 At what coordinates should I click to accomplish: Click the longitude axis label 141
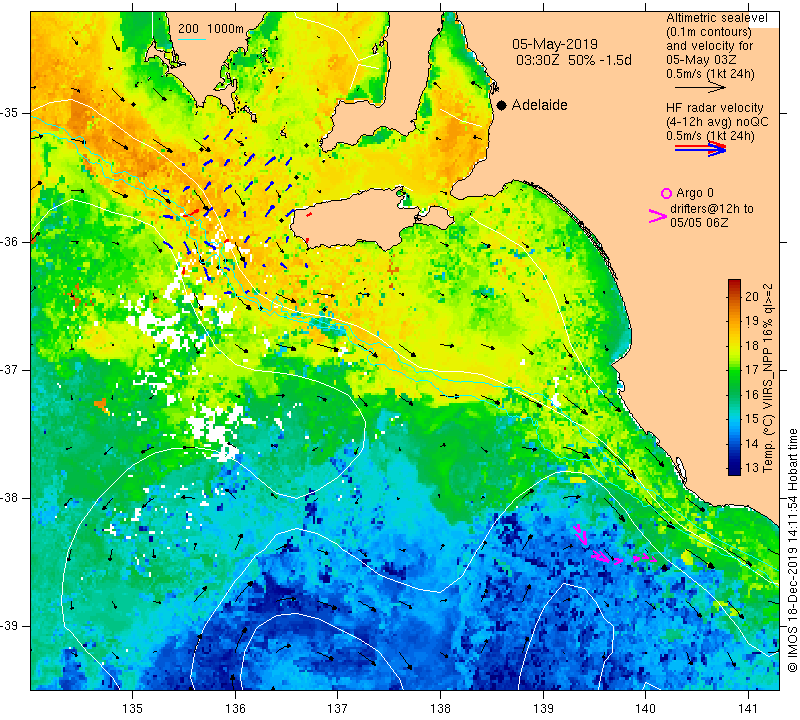pyautogui.click(x=748, y=709)
